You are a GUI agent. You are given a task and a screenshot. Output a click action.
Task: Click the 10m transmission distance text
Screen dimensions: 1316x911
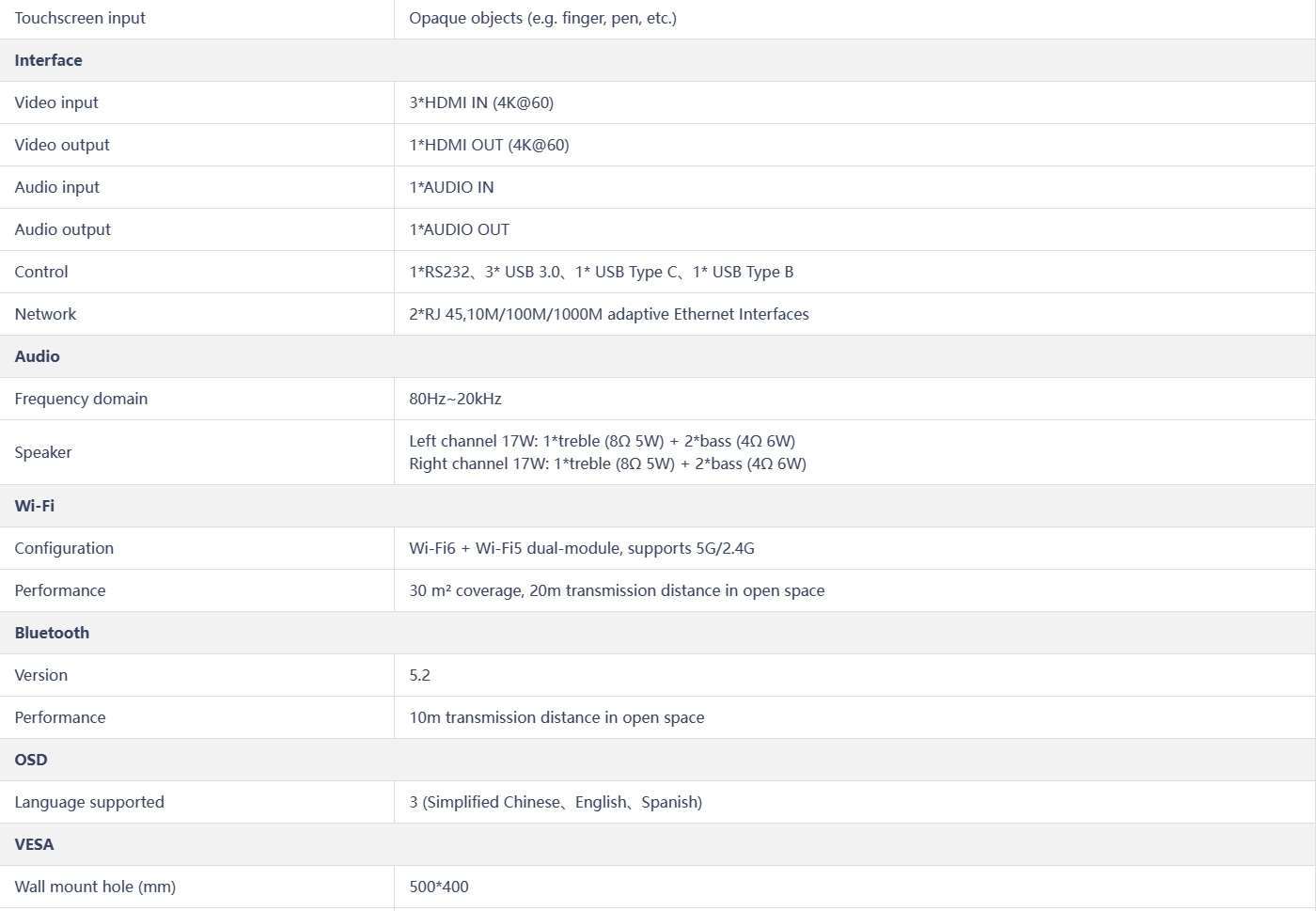coord(556,717)
